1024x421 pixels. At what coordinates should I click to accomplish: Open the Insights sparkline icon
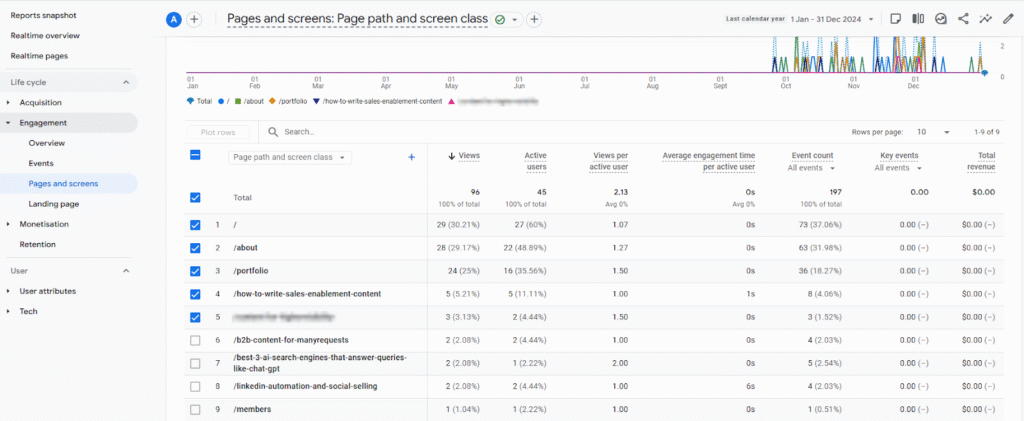click(986, 19)
